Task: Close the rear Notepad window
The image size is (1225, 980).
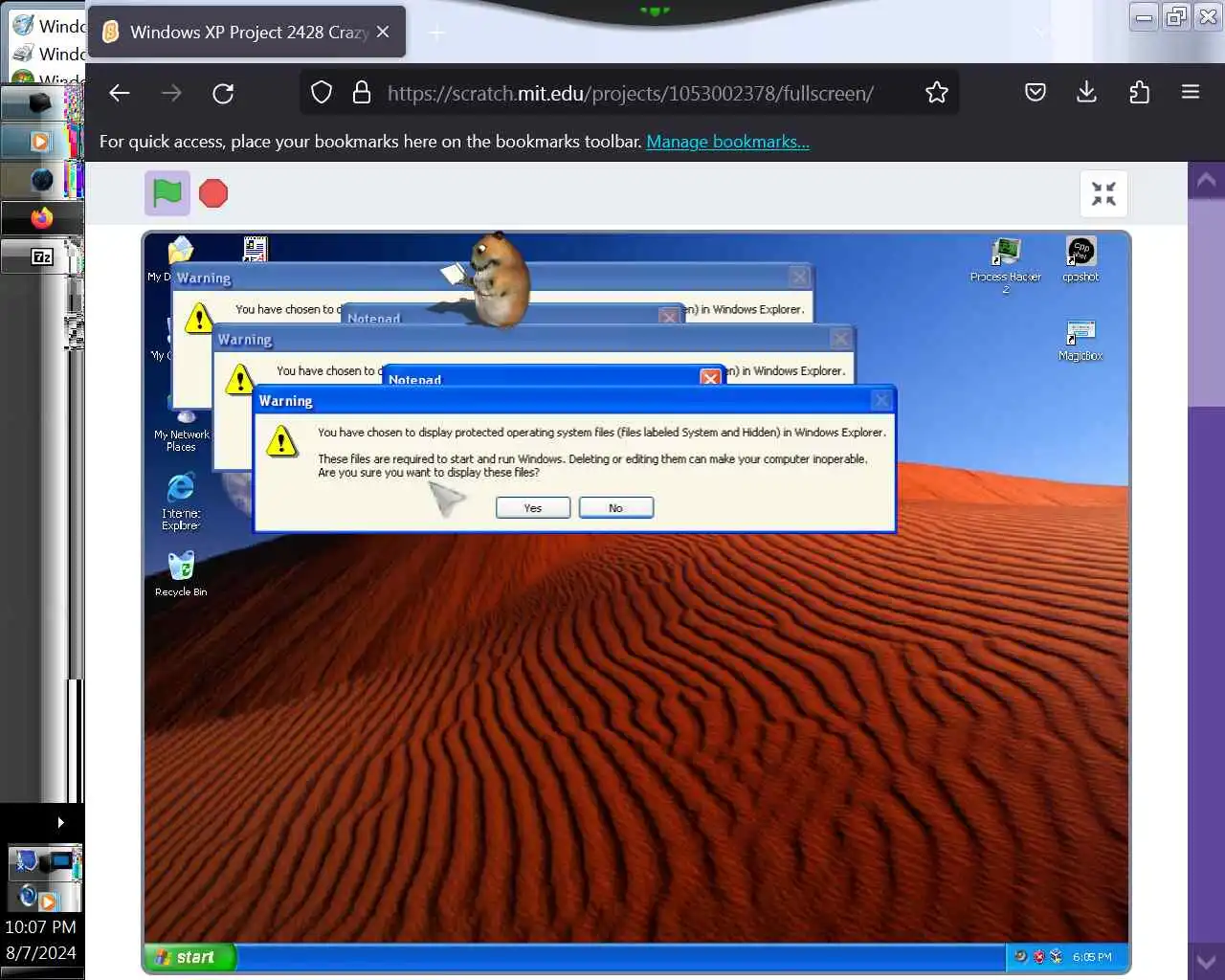Action: tap(669, 316)
